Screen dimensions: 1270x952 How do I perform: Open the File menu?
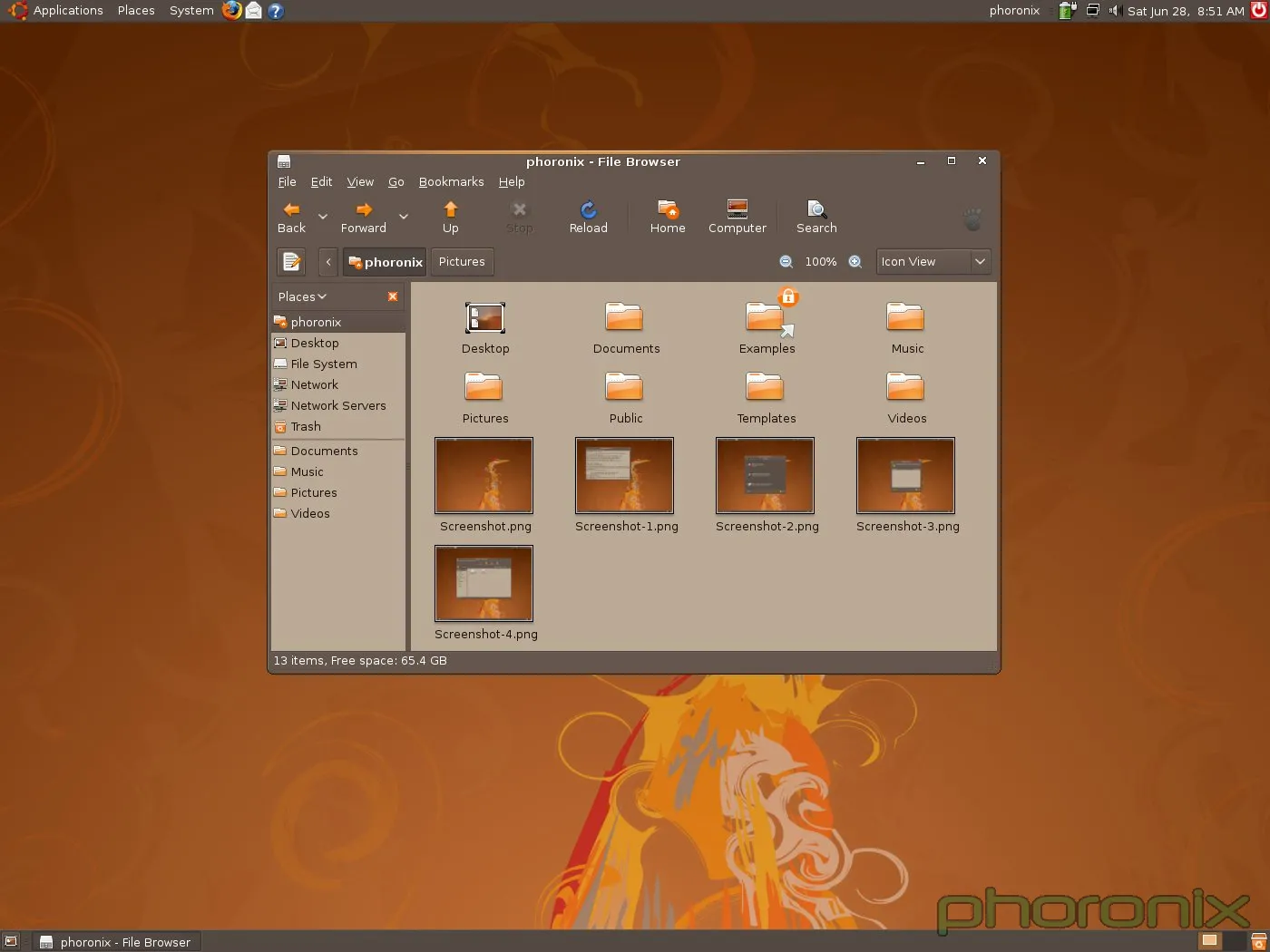click(287, 181)
